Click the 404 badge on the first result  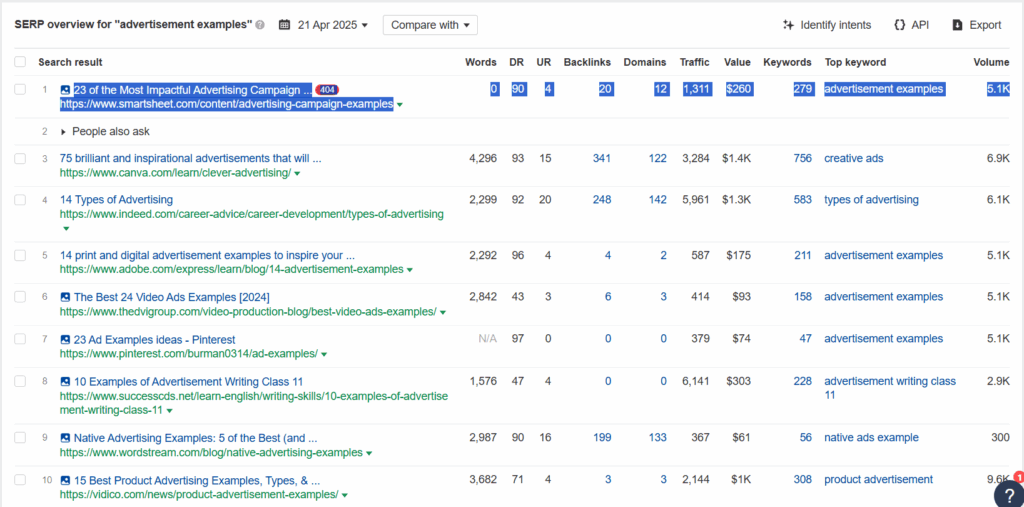(327, 90)
